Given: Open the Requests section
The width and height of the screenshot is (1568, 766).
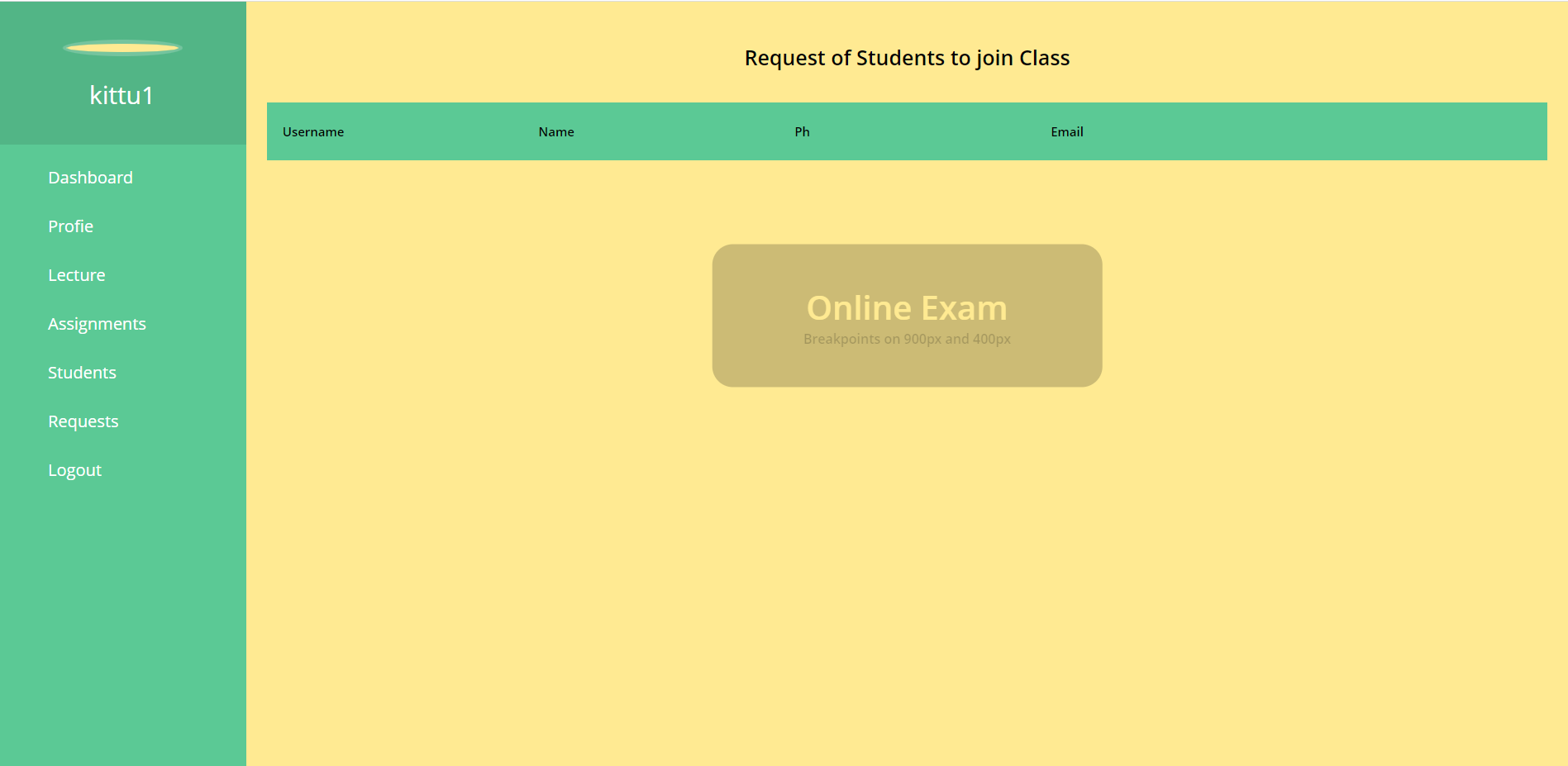Looking at the screenshot, I should tap(83, 421).
